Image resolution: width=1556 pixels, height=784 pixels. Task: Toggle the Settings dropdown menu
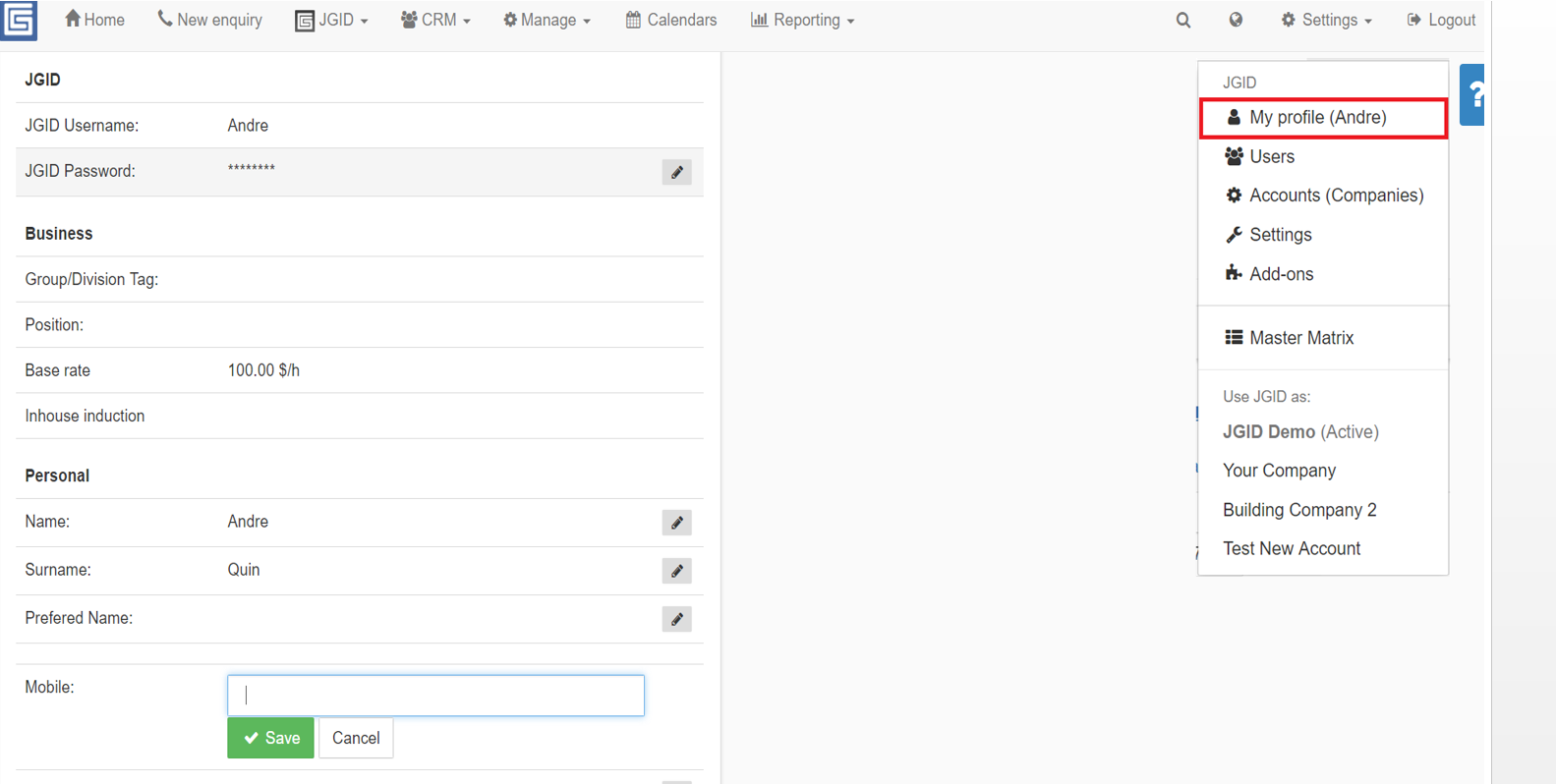1326,20
